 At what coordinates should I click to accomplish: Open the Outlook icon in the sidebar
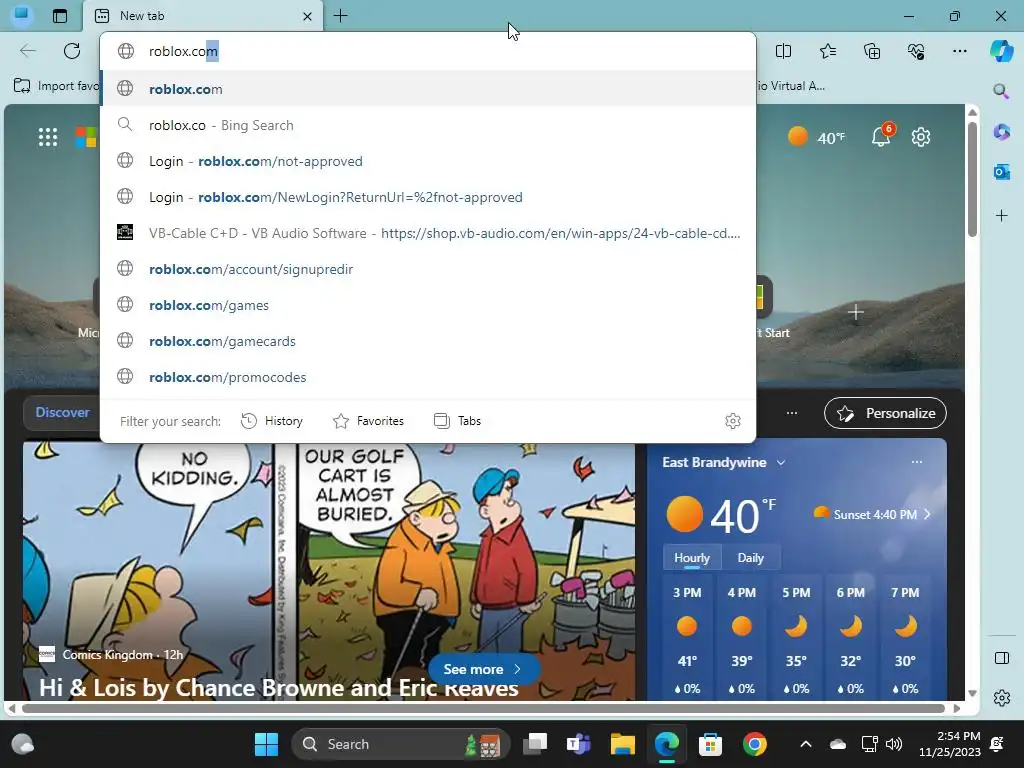click(1001, 172)
